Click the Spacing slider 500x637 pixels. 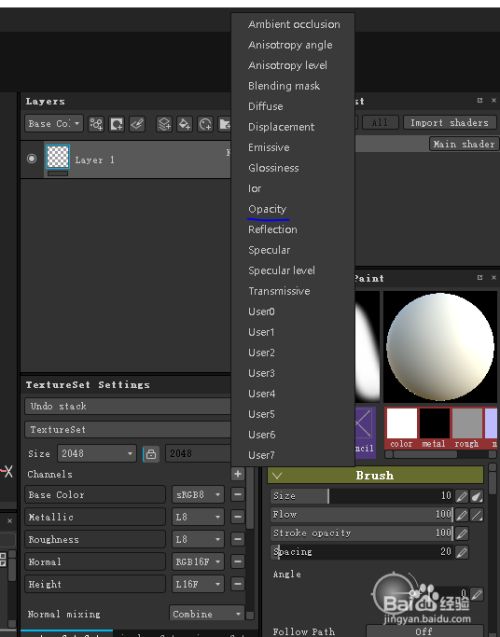pos(361,552)
